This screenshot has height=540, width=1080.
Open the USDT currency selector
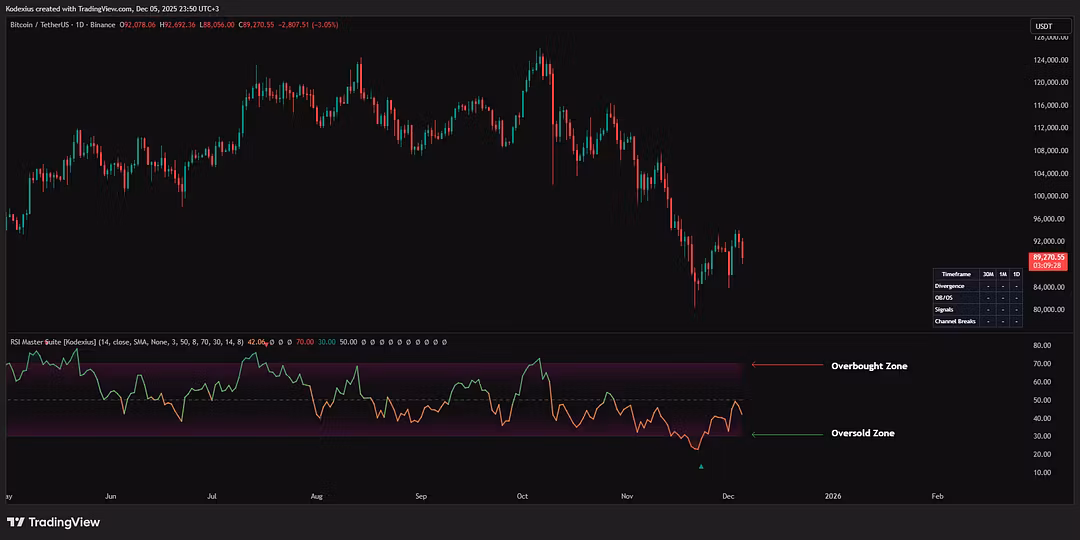click(1043, 26)
